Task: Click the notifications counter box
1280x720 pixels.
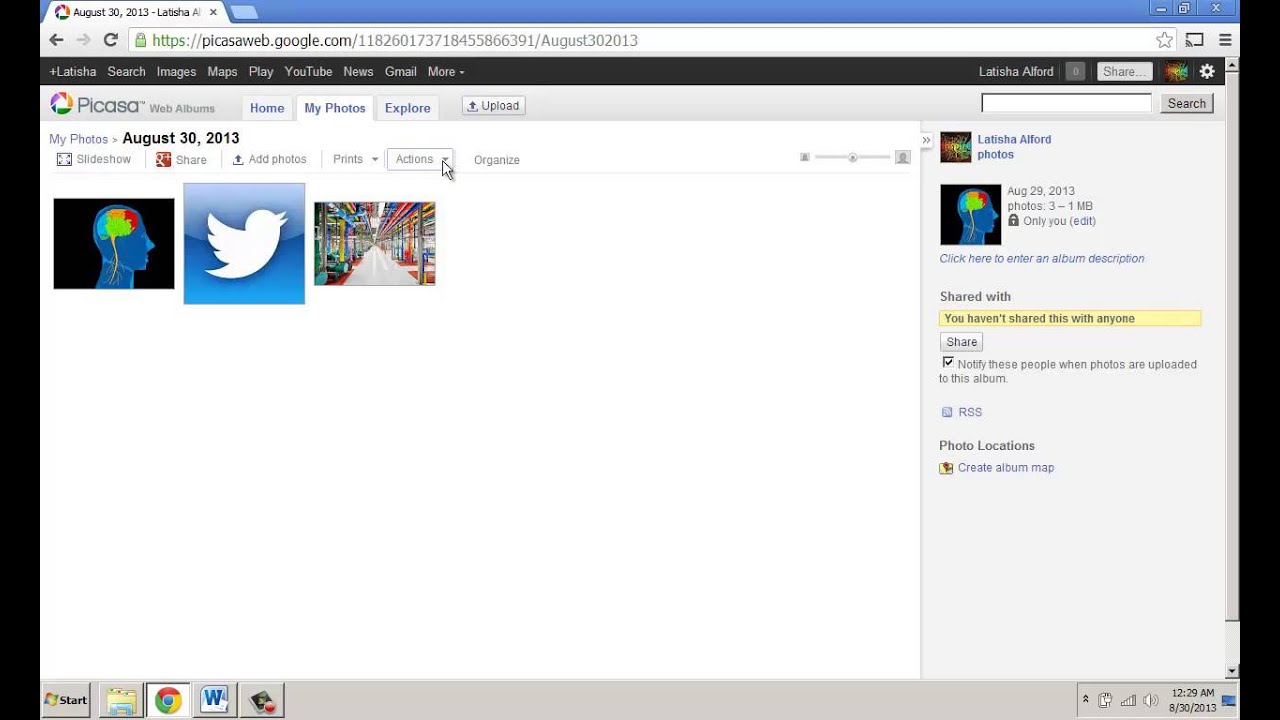Action: [x=1075, y=71]
